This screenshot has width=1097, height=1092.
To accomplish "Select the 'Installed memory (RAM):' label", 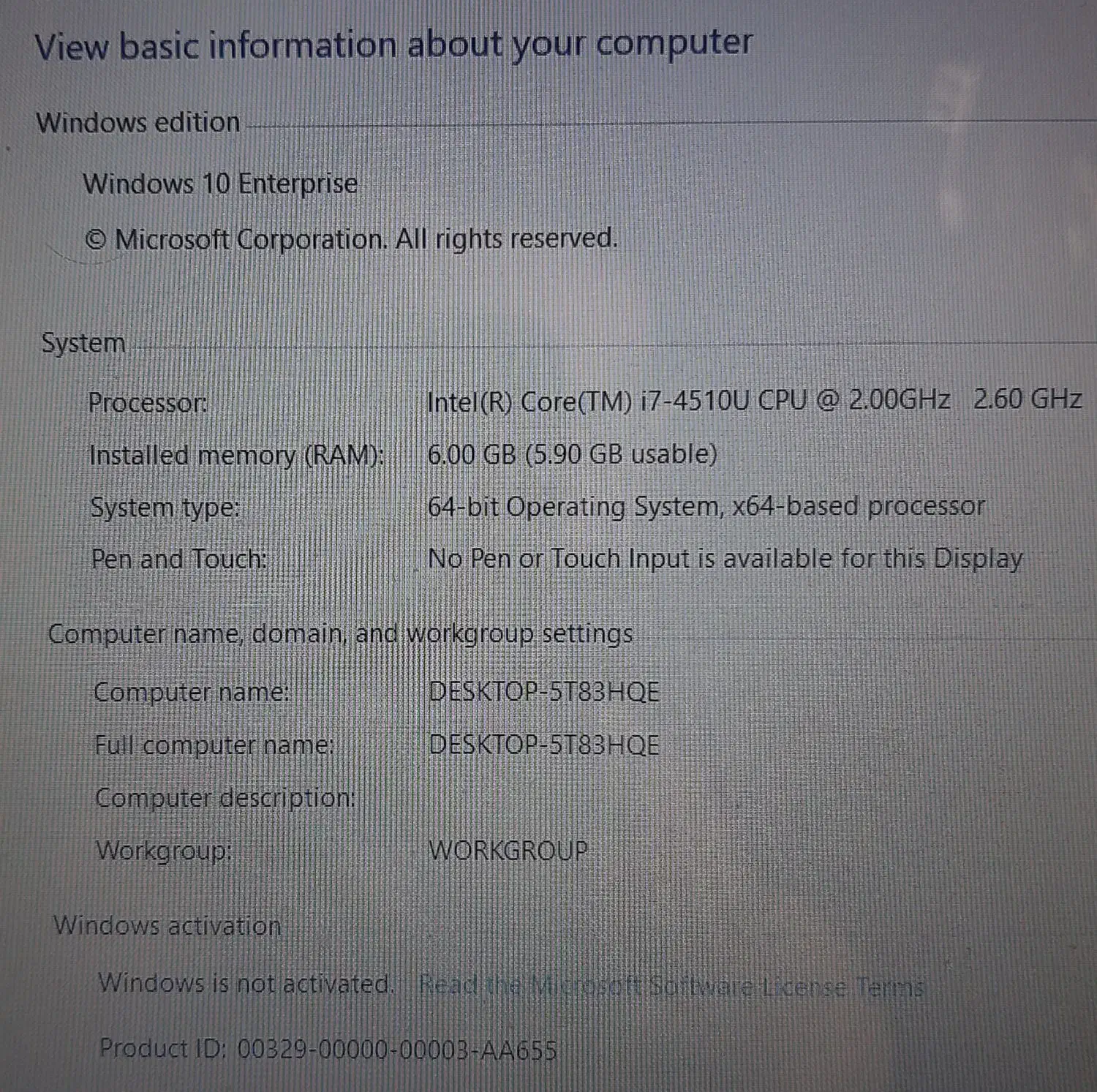I will [x=236, y=456].
